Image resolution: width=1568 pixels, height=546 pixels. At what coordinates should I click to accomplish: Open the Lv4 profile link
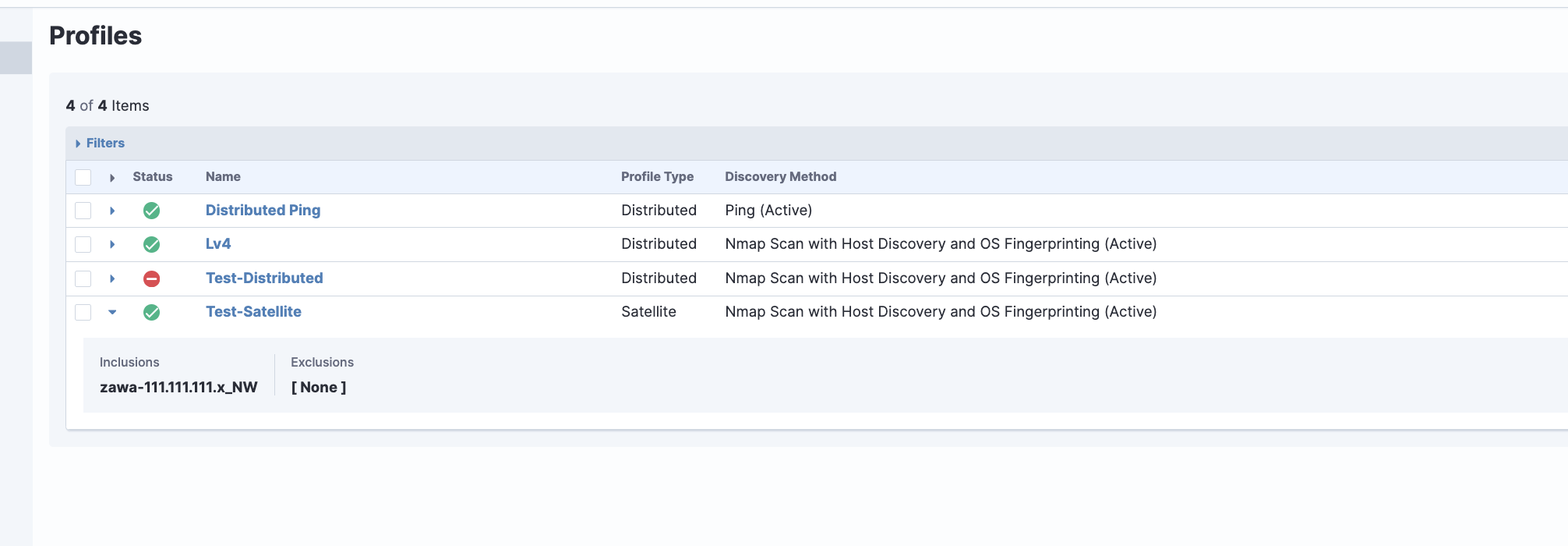218,244
